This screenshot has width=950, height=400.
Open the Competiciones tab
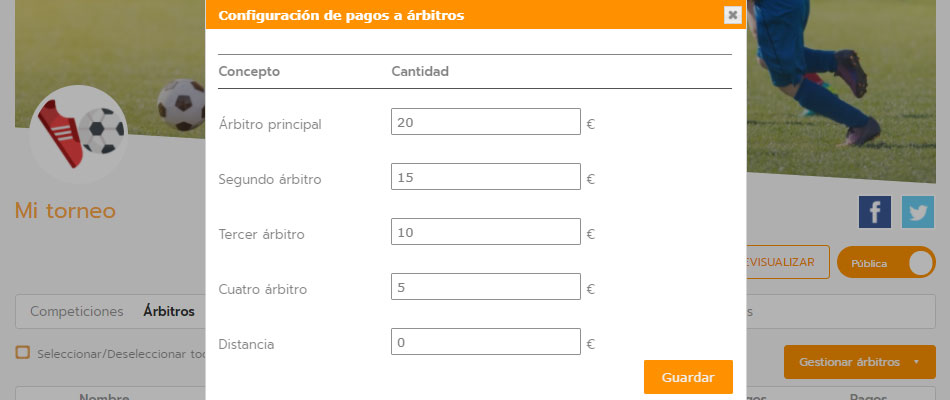77,311
